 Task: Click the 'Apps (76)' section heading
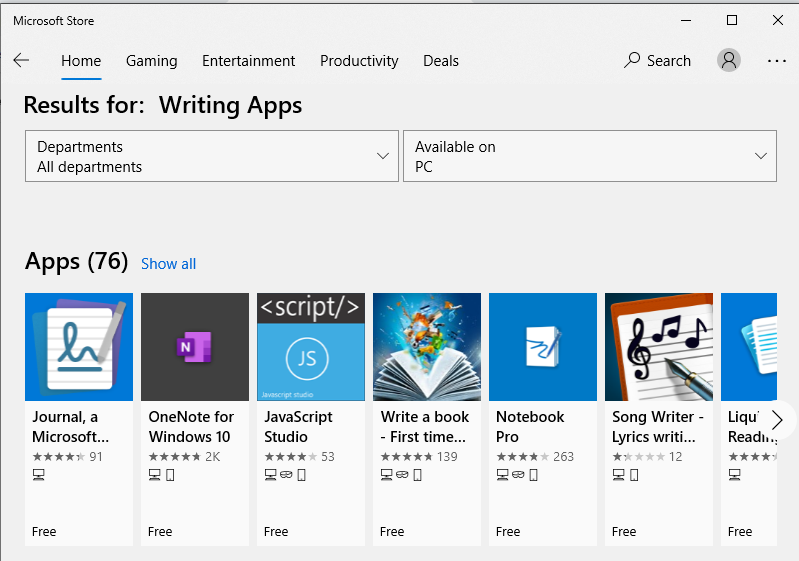76,262
